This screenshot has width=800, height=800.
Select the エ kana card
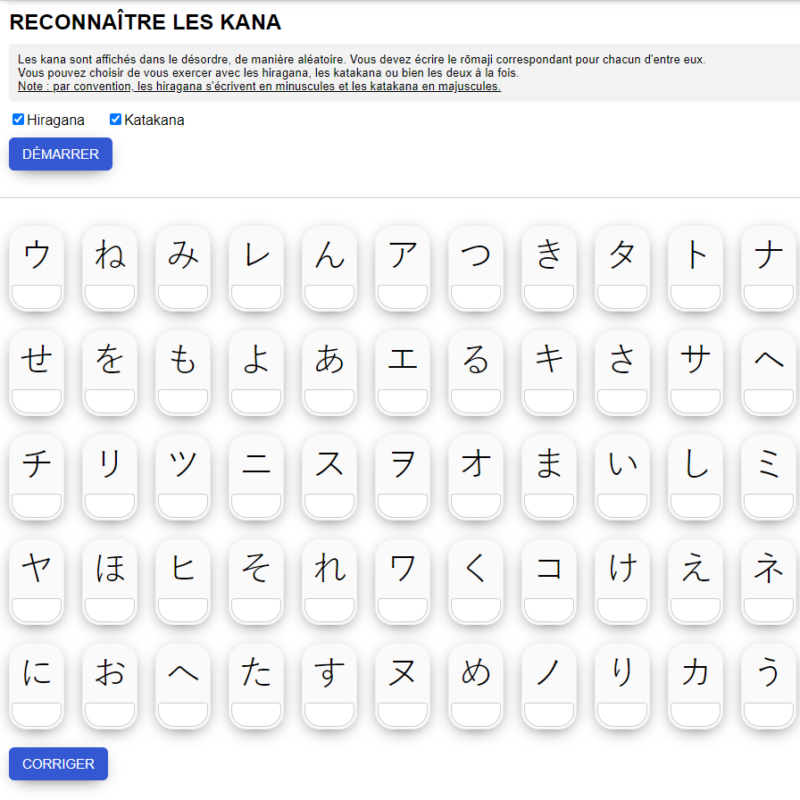pyautogui.click(x=403, y=360)
